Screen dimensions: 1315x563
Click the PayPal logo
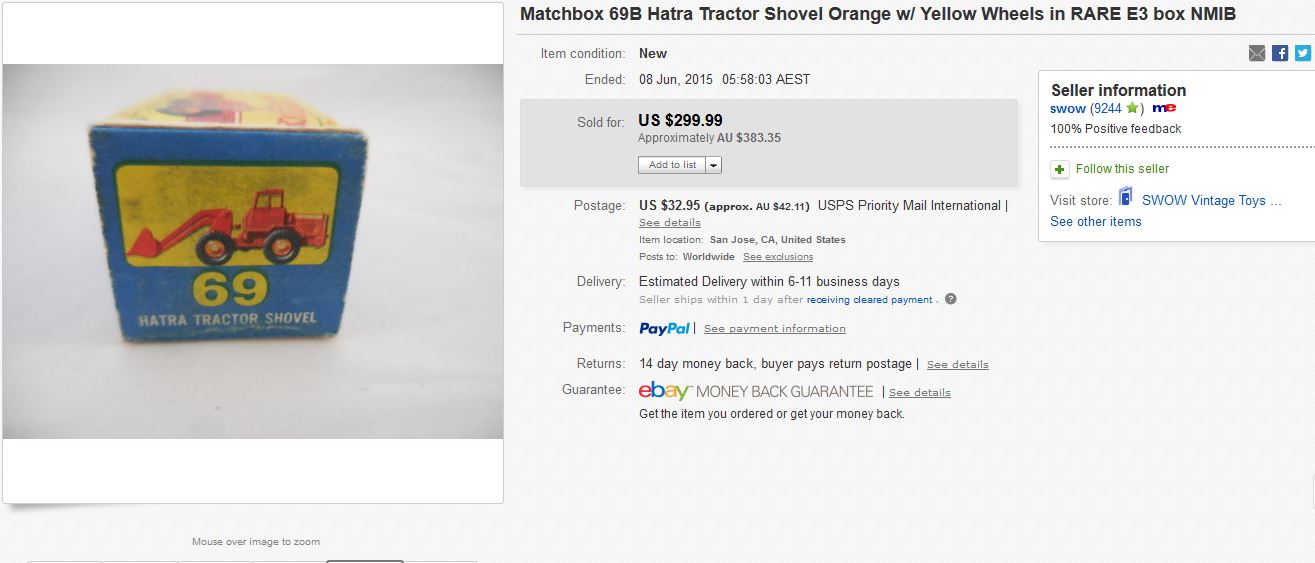[x=664, y=328]
